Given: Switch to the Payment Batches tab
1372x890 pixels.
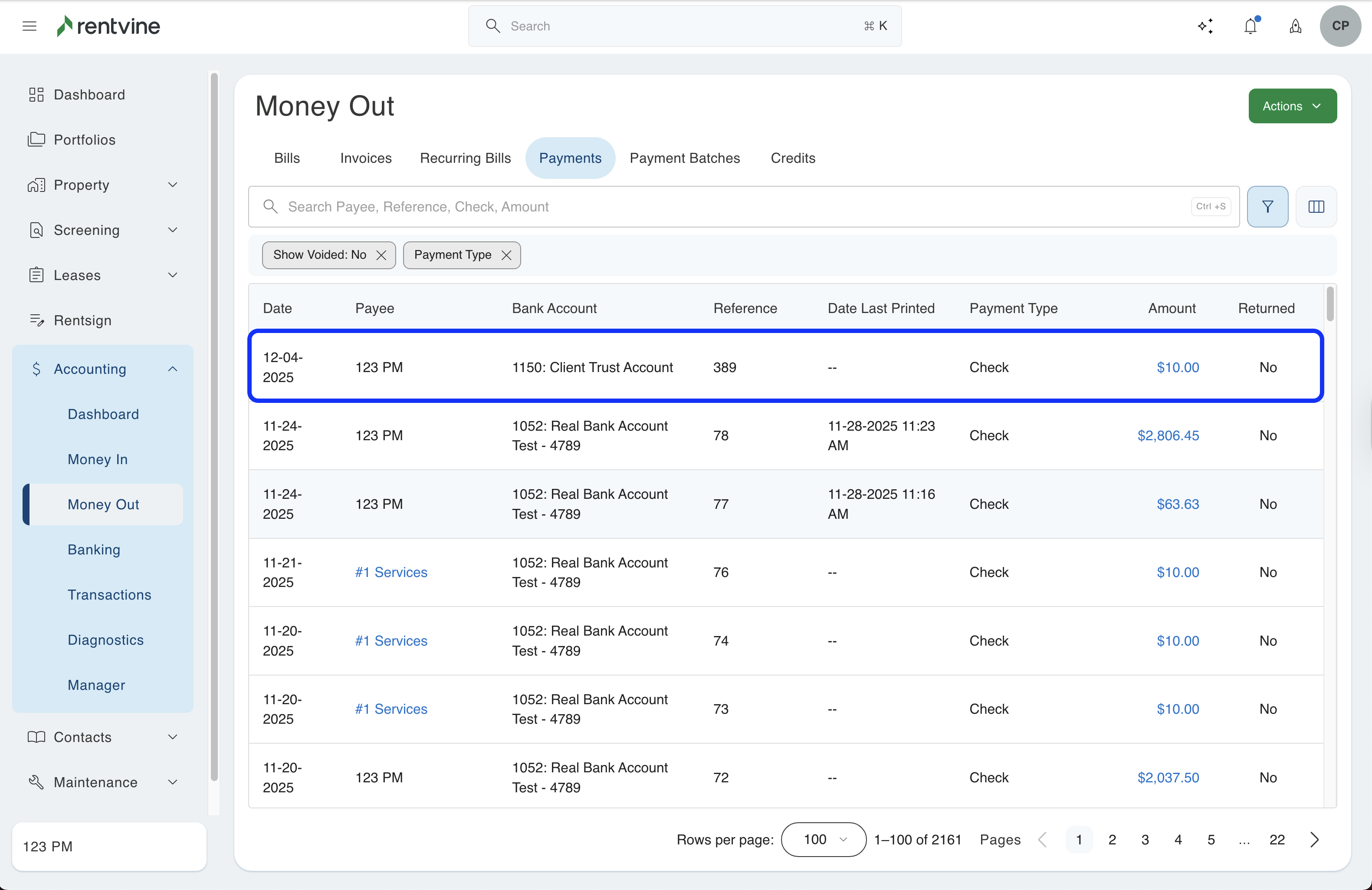Looking at the screenshot, I should point(684,158).
